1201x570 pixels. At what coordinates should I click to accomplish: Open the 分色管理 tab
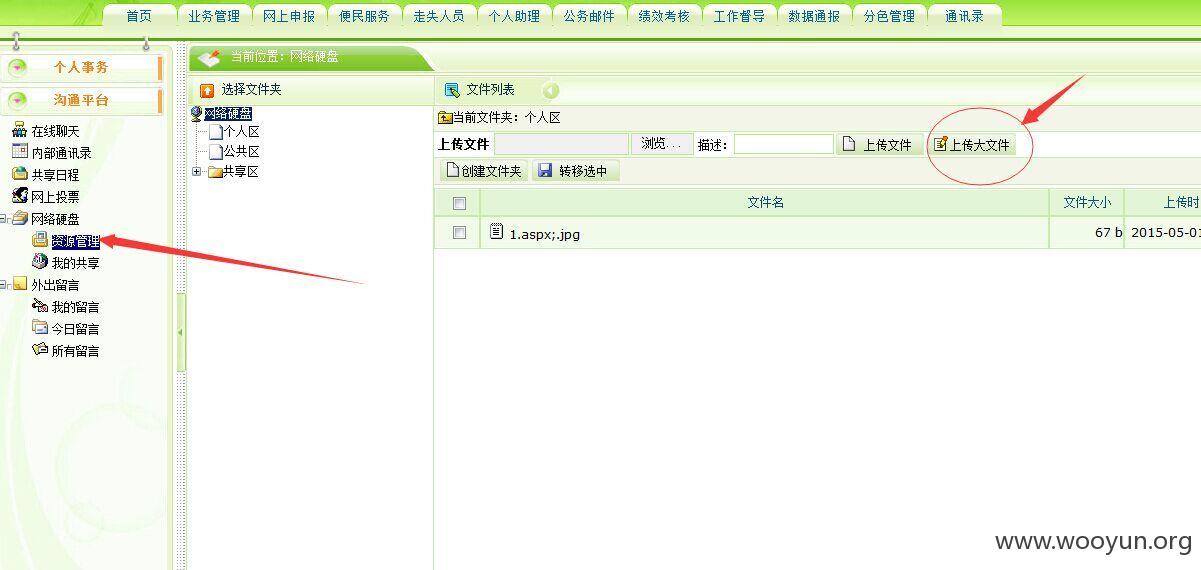coord(889,16)
